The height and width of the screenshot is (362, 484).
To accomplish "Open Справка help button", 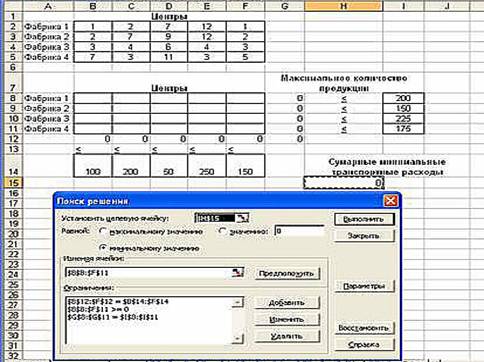I will [x=364, y=345].
